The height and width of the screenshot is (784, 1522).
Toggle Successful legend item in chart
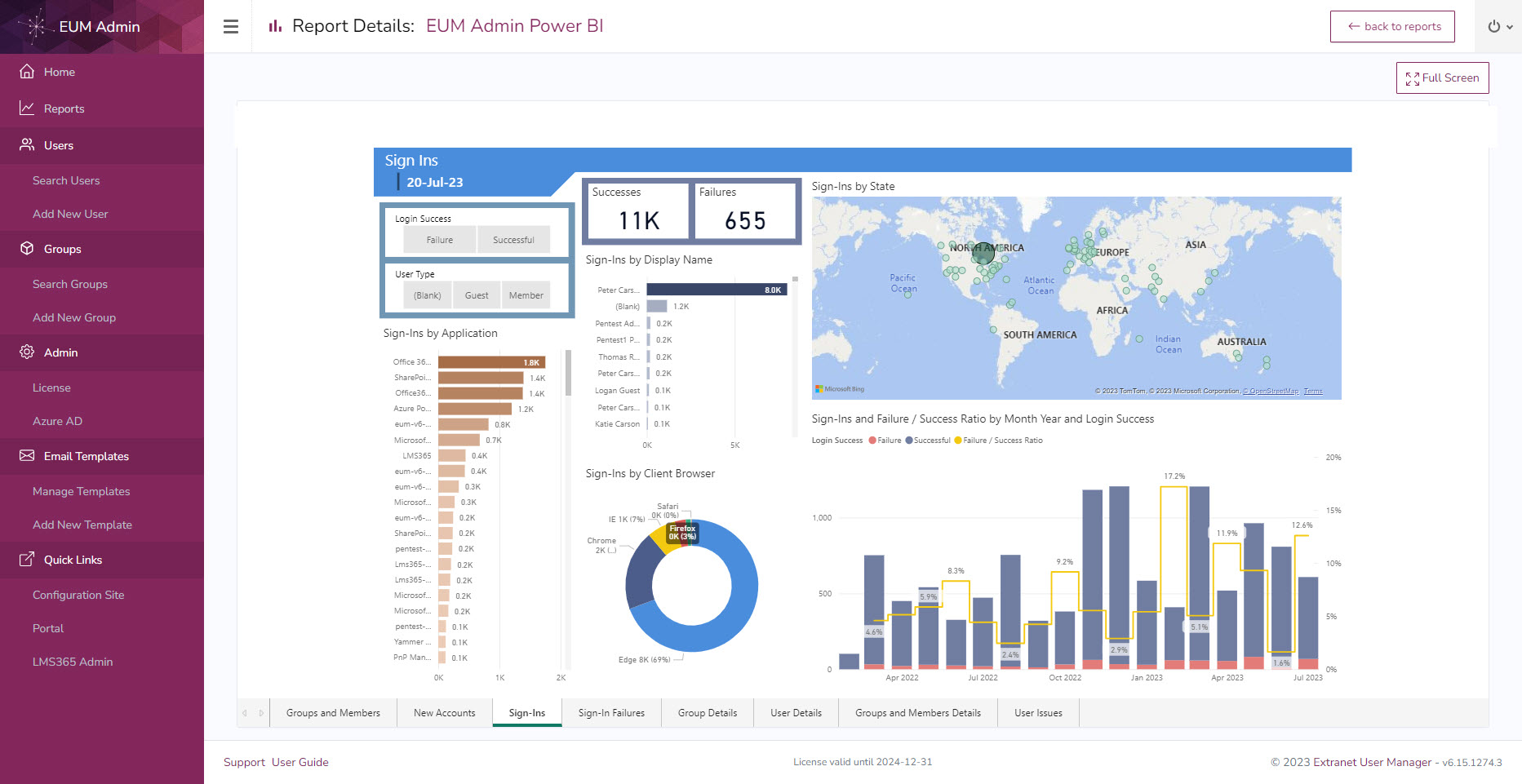928,441
